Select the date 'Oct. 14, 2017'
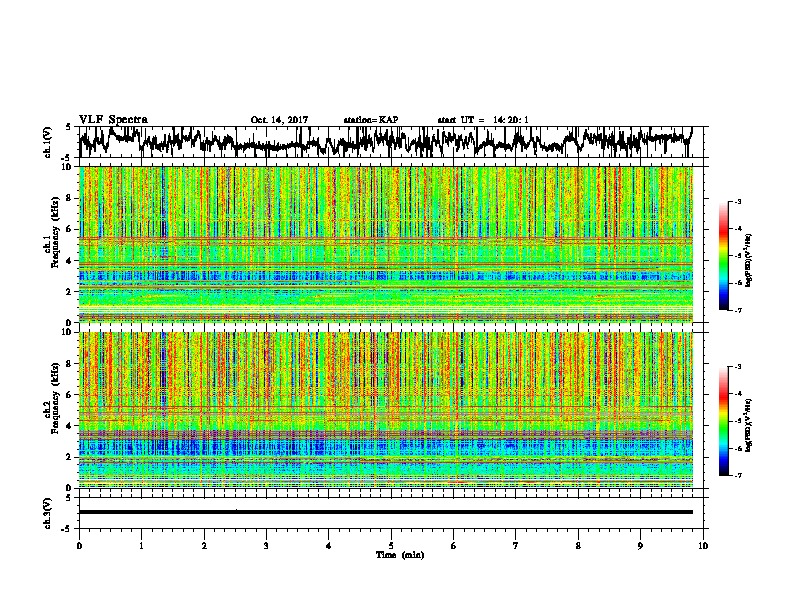Image resolution: width=792 pixels, height=612 pixels. tap(279, 120)
